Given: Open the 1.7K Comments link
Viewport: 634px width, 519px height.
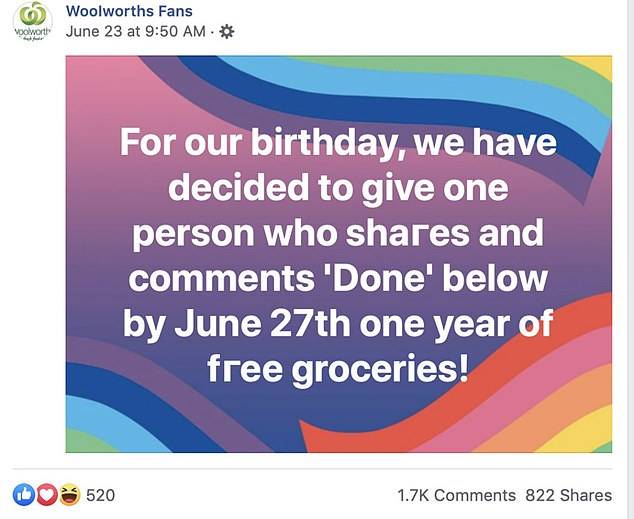Looking at the screenshot, I should [x=456, y=495].
